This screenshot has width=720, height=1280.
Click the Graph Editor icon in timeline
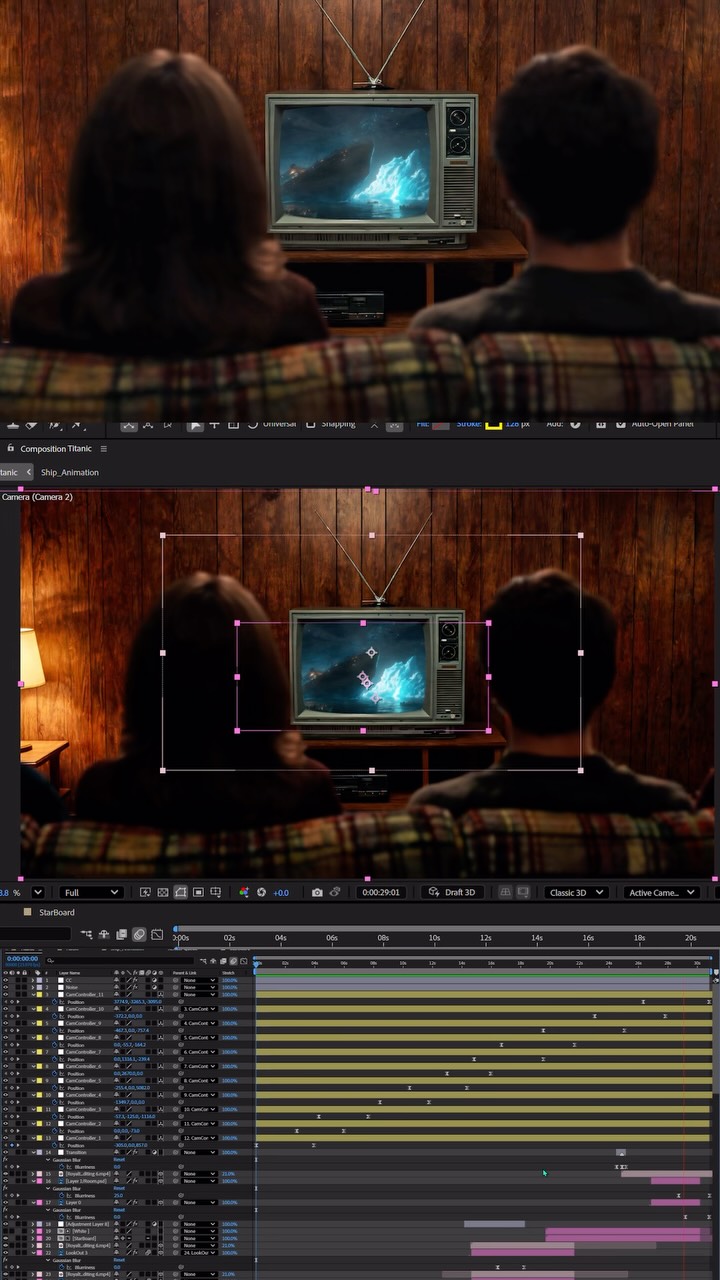click(157, 934)
